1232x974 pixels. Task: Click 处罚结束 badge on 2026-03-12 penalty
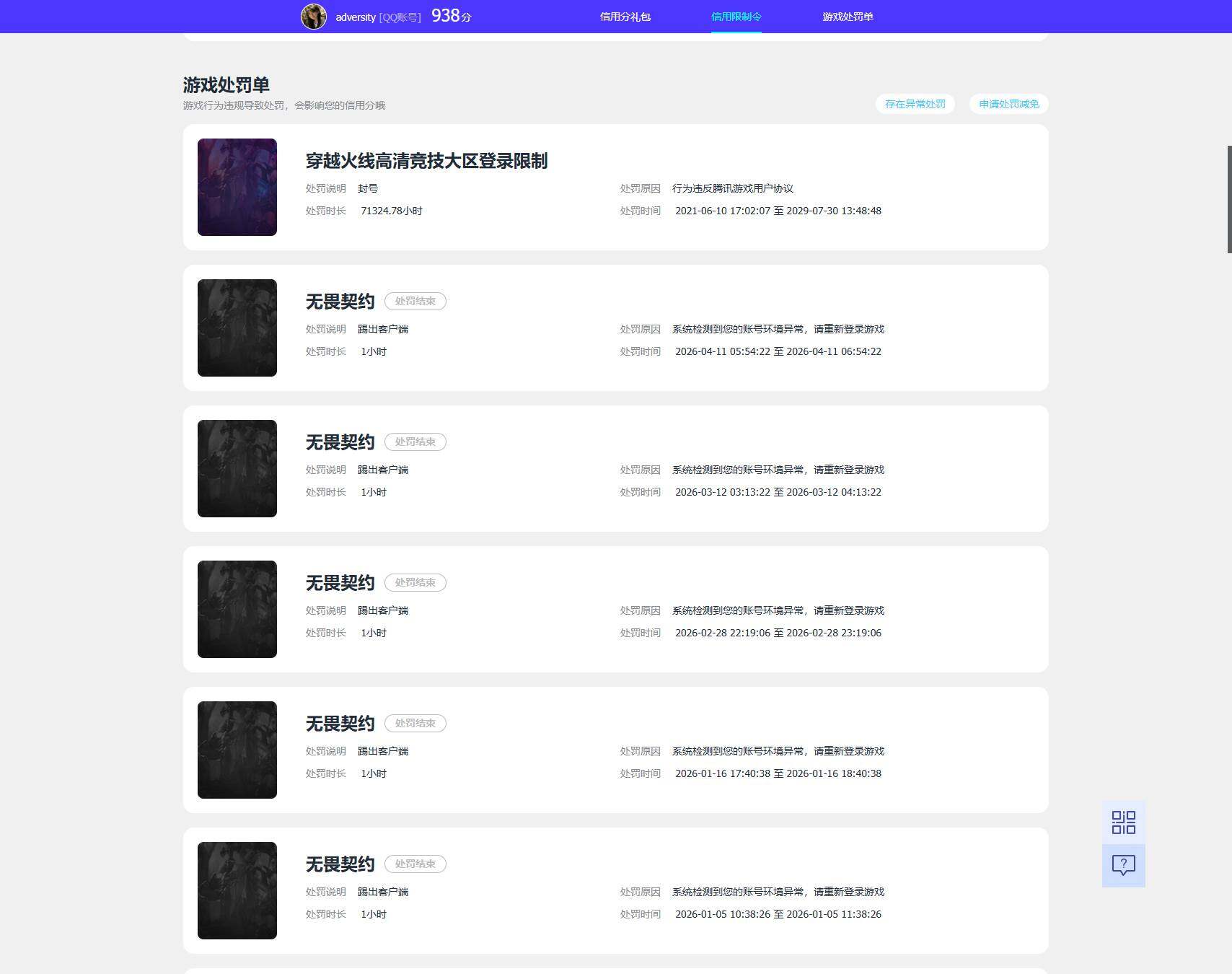415,442
